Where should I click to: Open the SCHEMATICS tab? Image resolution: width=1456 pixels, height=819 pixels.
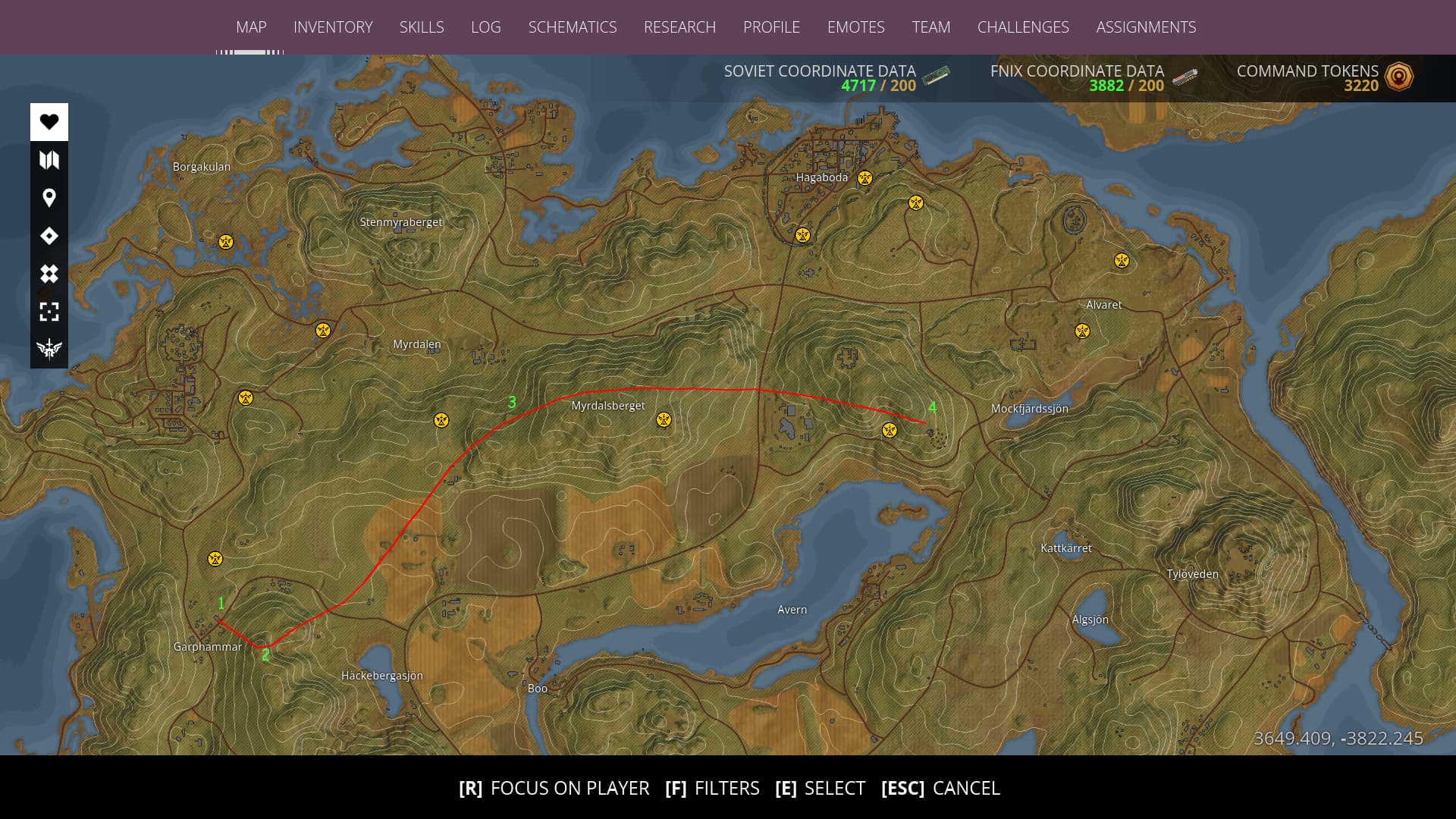coord(573,27)
